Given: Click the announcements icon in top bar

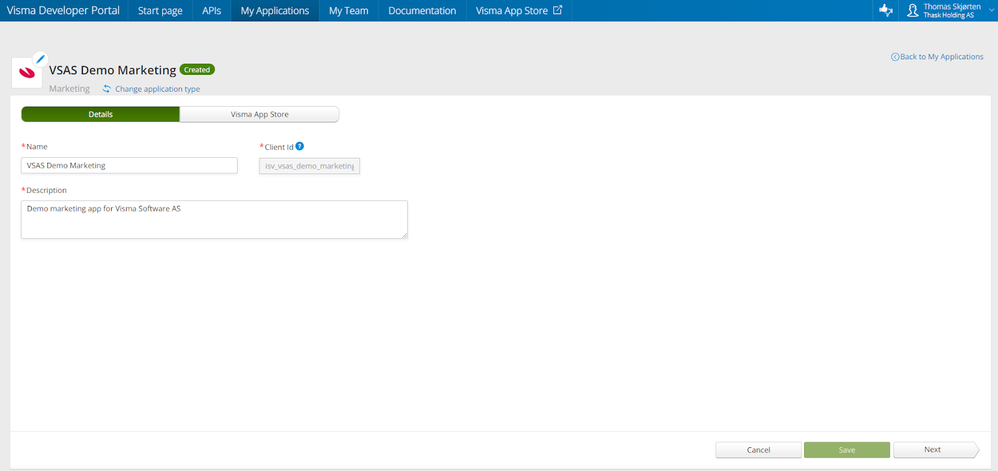Looking at the screenshot, I should pos(885,11).
